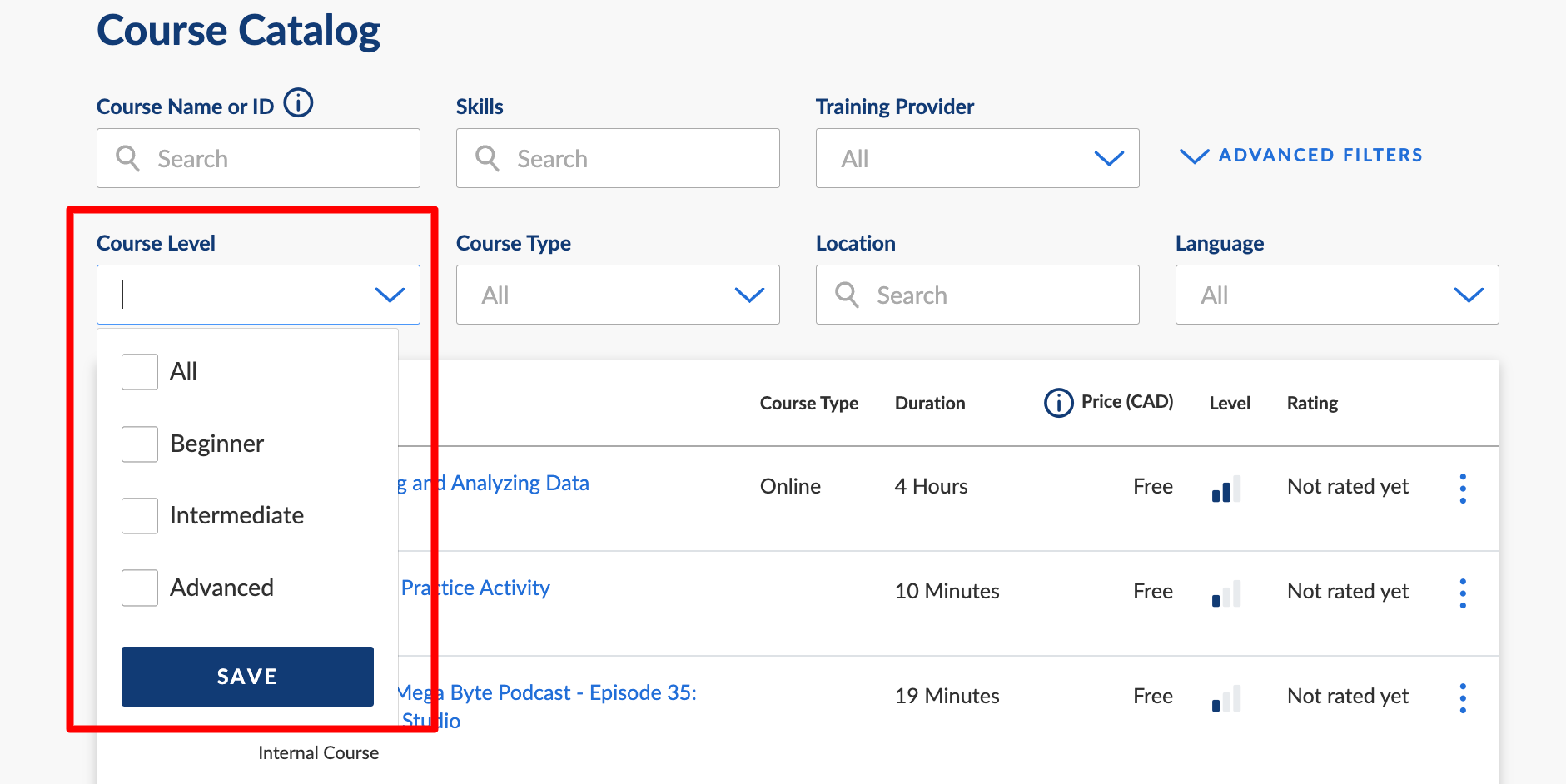Open options menu for 19 Minutes course
Image resolution: width=1566 pixels, height=784 pixels.
click(1462, 697)
